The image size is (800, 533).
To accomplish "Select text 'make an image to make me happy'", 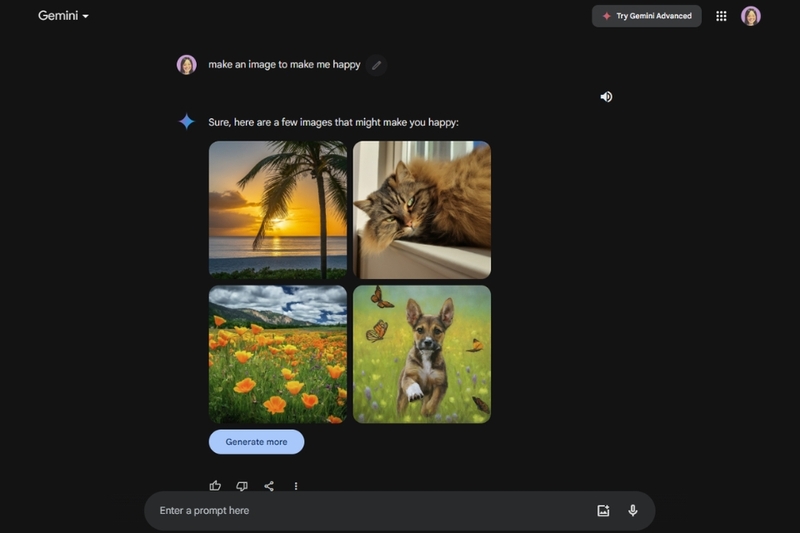I will pyautogui.click(x=284, y=65).
